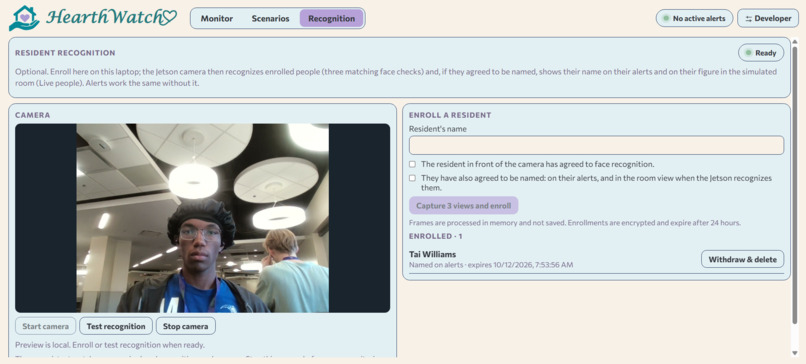Screen dimensions: 806x364
Task: Click the HearthWatch house logo icon
Action: [x=24, y=18]
